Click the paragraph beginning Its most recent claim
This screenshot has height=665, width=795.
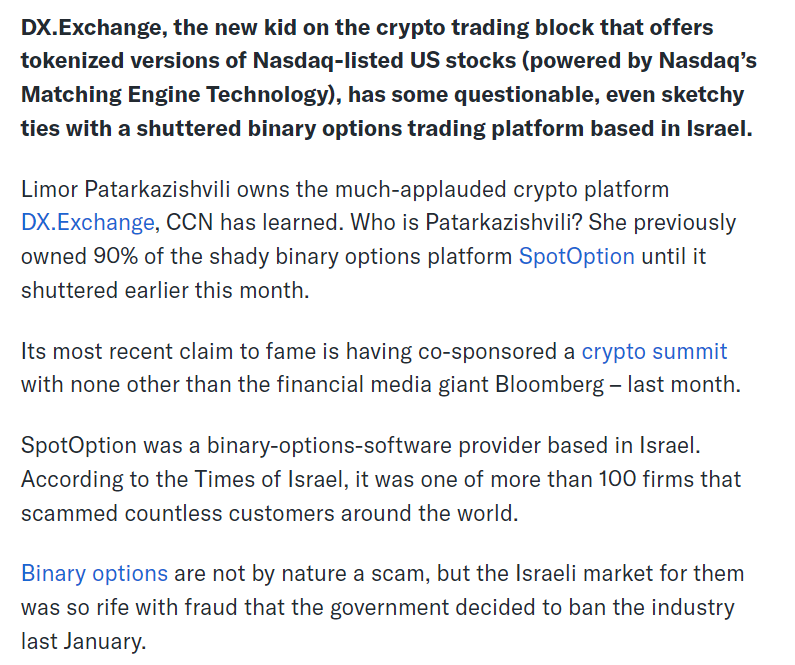(380, 367)
